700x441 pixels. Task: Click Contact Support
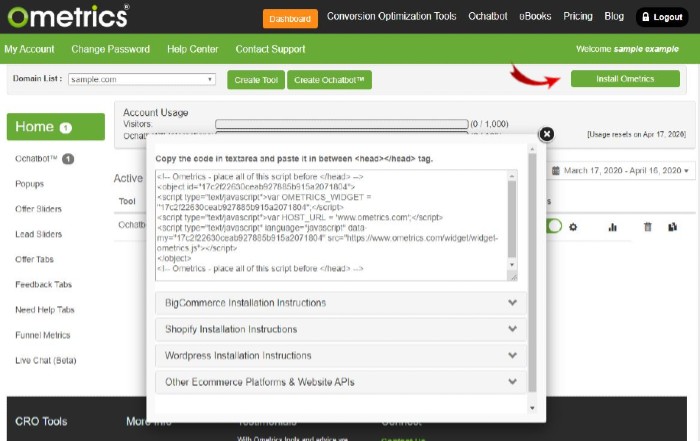(x=271, y=49)
